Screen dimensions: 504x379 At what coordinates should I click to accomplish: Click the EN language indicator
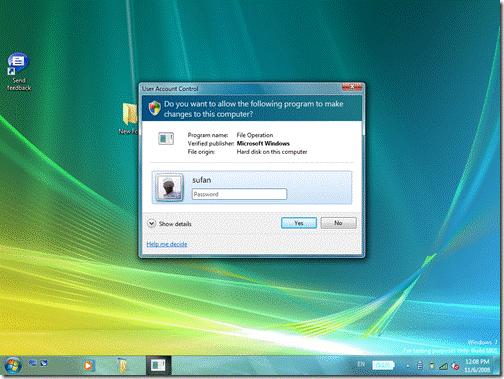click(x=361, y=364)
